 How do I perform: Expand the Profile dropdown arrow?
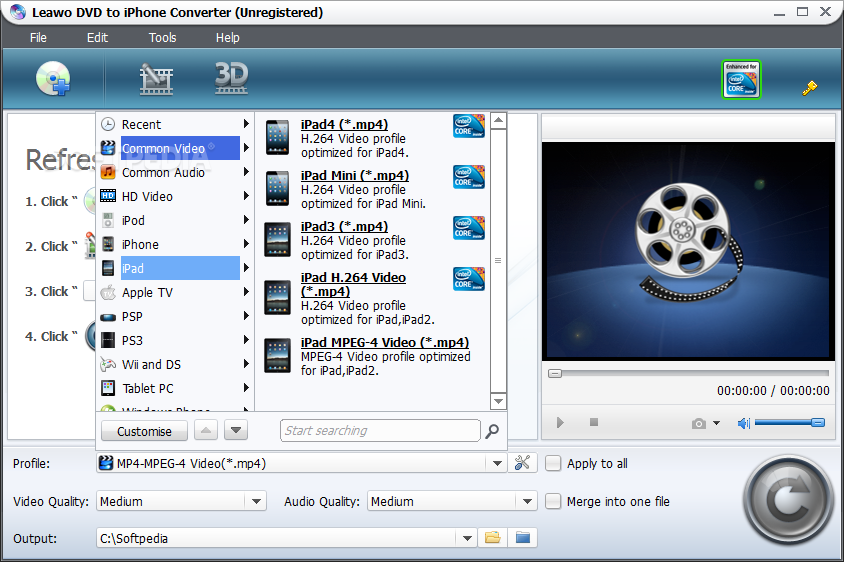(497, 463)
